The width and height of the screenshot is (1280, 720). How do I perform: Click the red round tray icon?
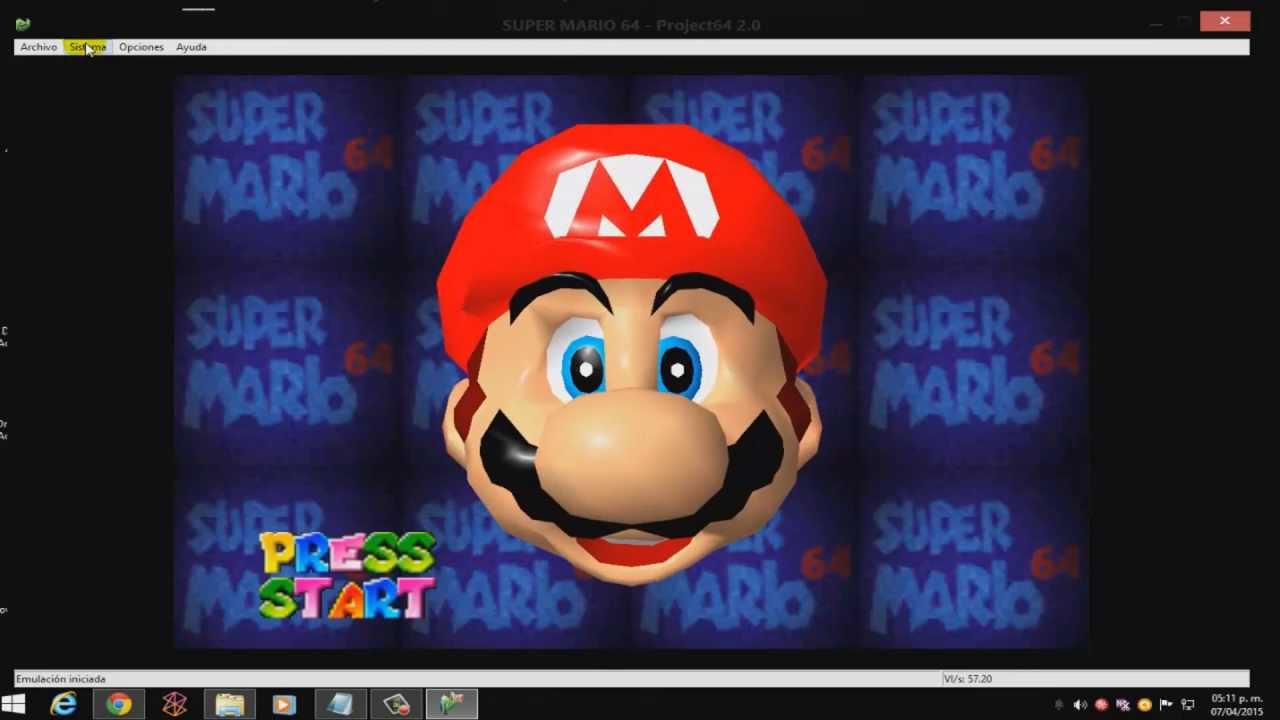(x=1101, y=705)
